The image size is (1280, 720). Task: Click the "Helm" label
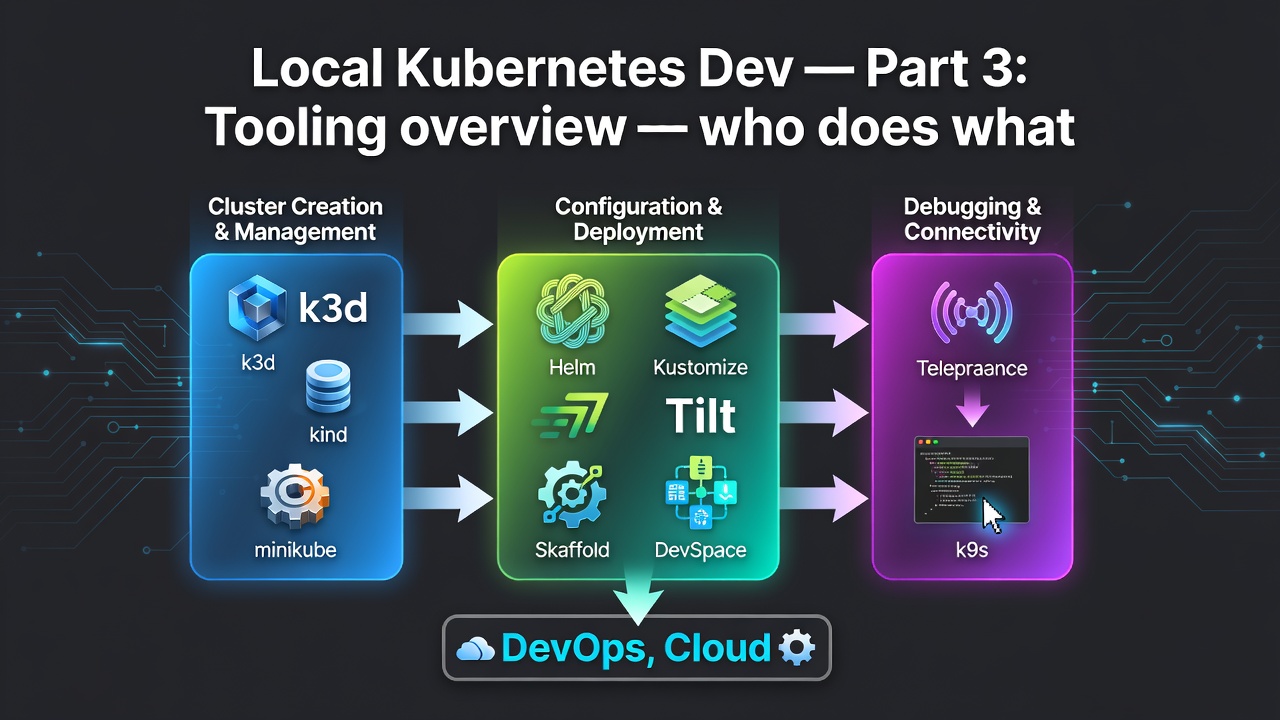point(573,367)
